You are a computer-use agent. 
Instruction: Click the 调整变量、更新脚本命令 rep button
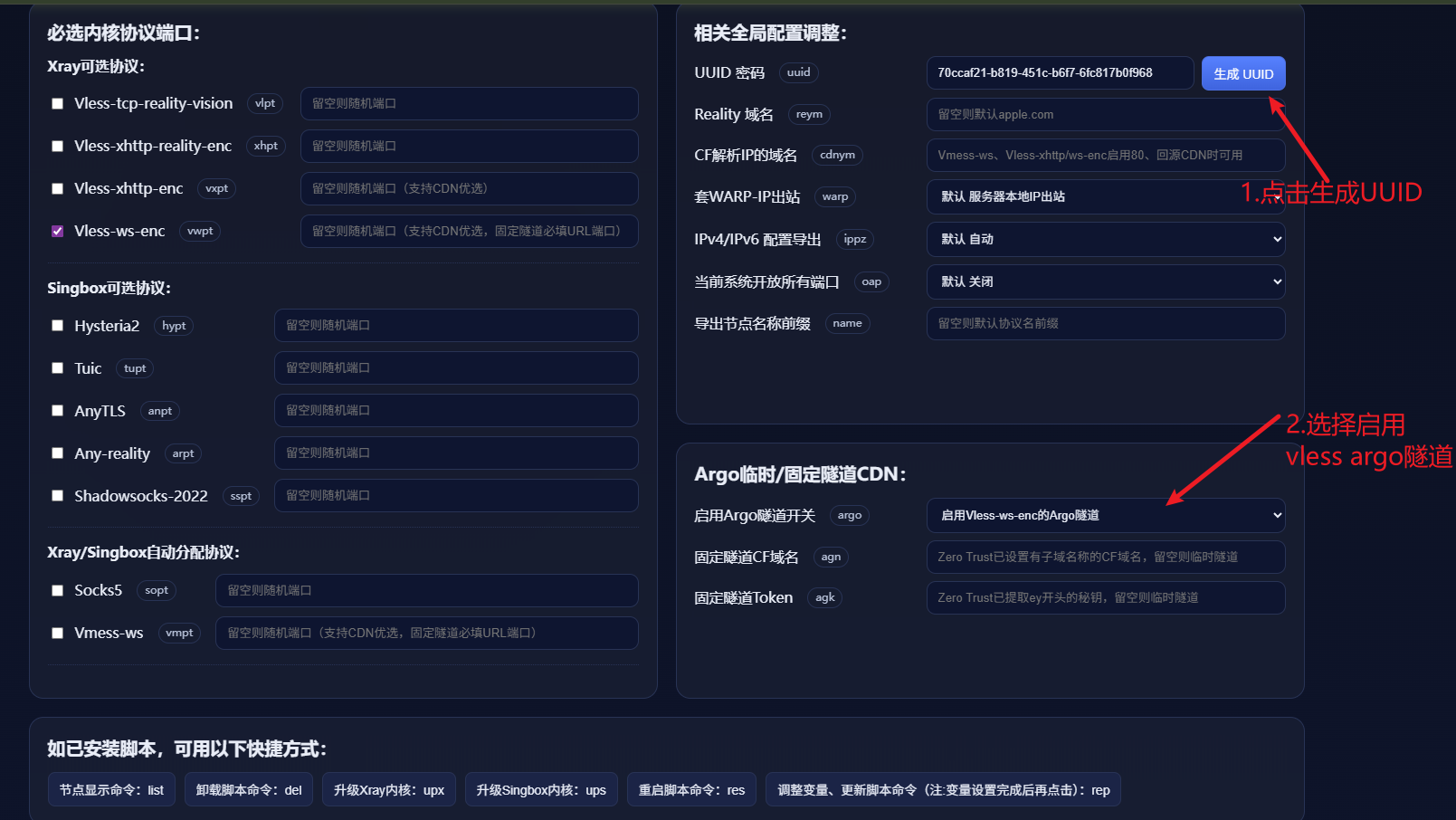(943, 790)
